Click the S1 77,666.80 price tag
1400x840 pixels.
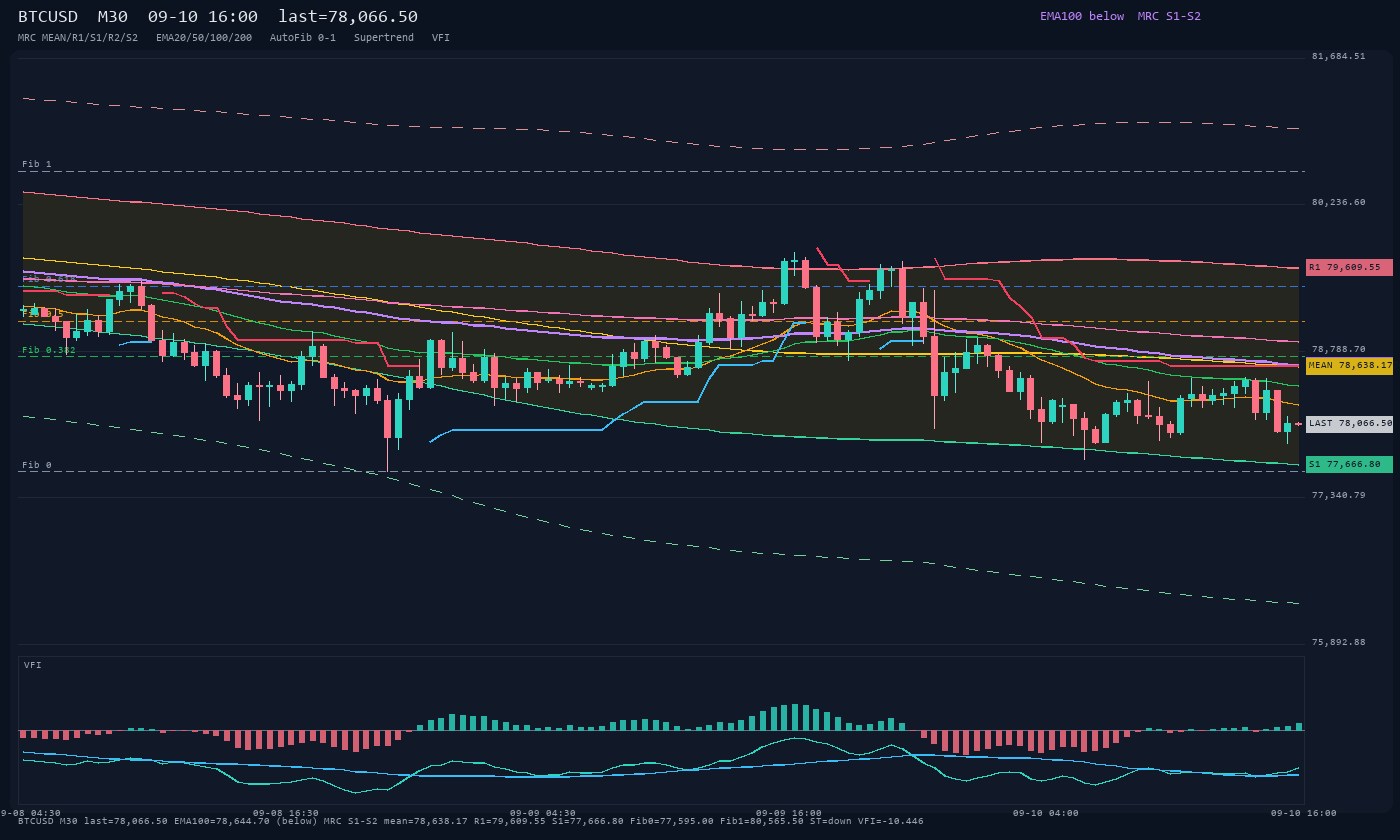1349,464
